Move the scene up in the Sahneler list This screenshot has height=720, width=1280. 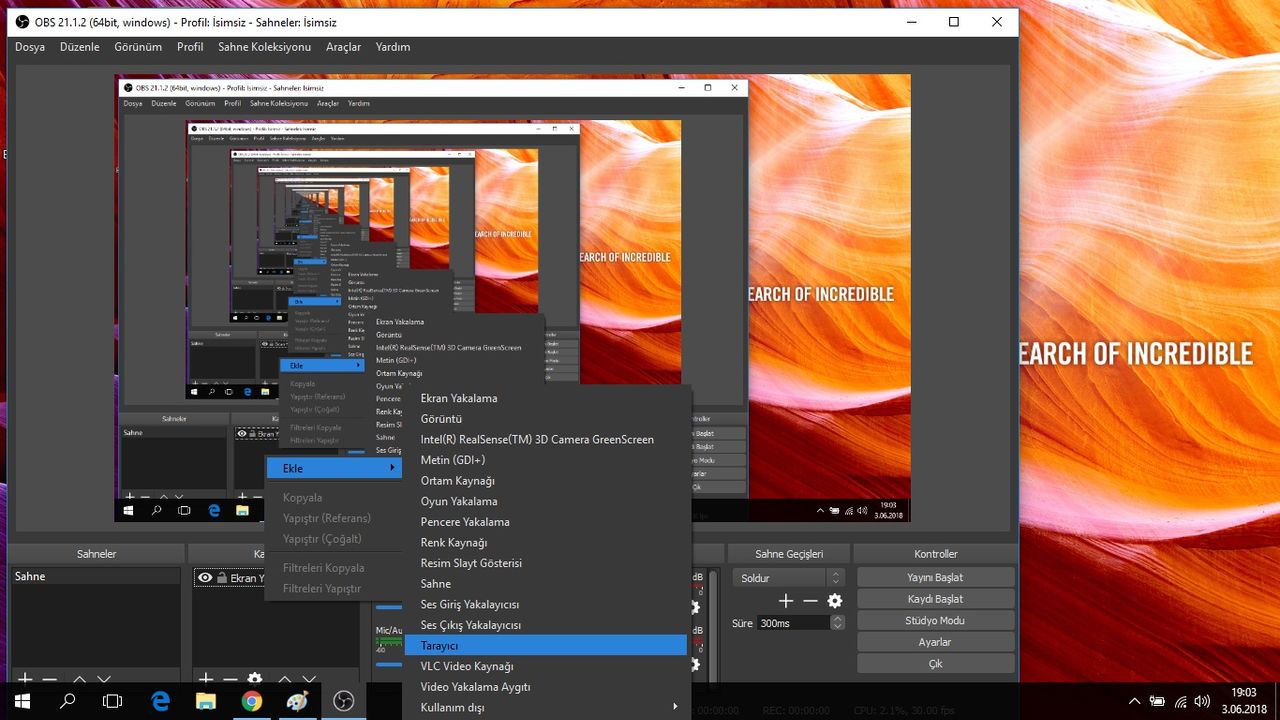pos(79,679)
